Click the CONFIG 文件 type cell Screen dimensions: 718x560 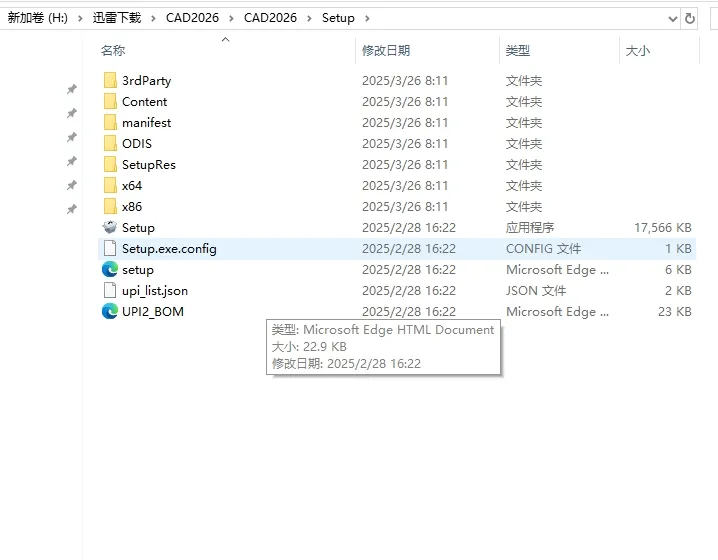(544, 249)
